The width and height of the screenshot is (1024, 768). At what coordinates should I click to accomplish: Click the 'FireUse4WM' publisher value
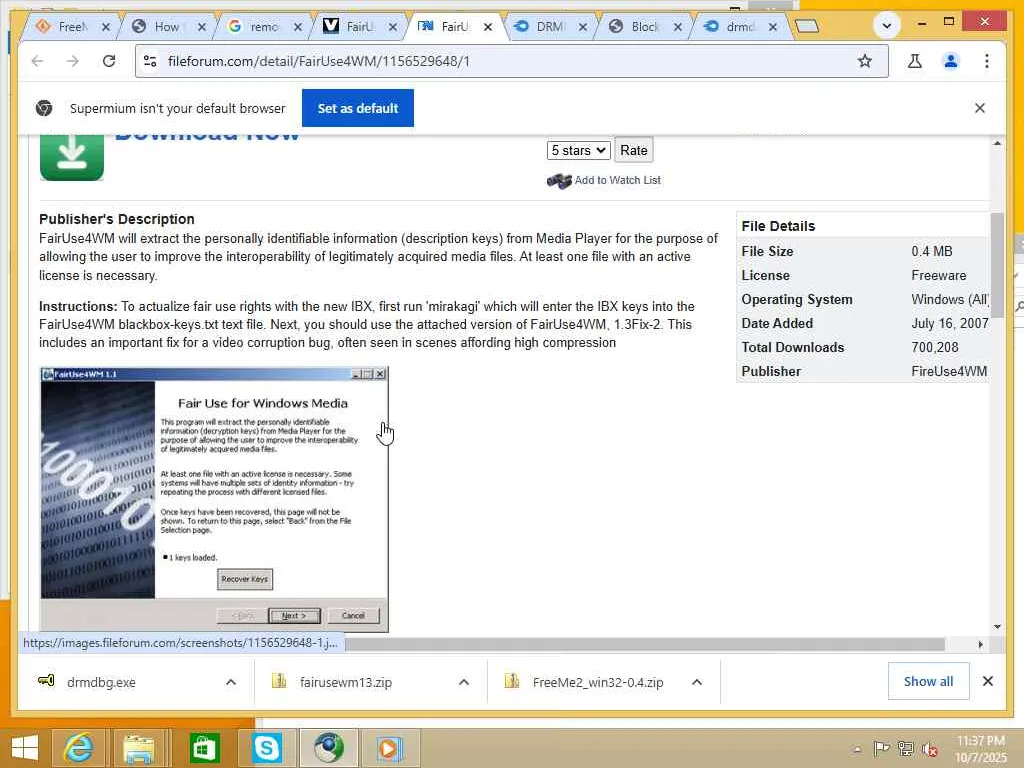pyautogui.click(x=949, y=372)
